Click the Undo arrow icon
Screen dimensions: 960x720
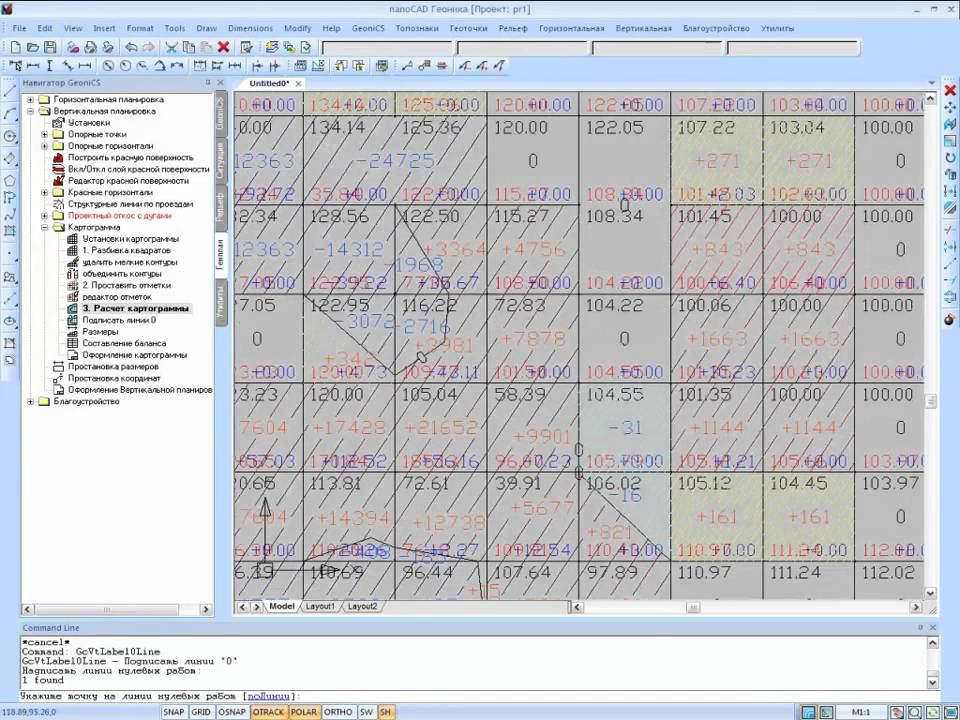point(131,47)
